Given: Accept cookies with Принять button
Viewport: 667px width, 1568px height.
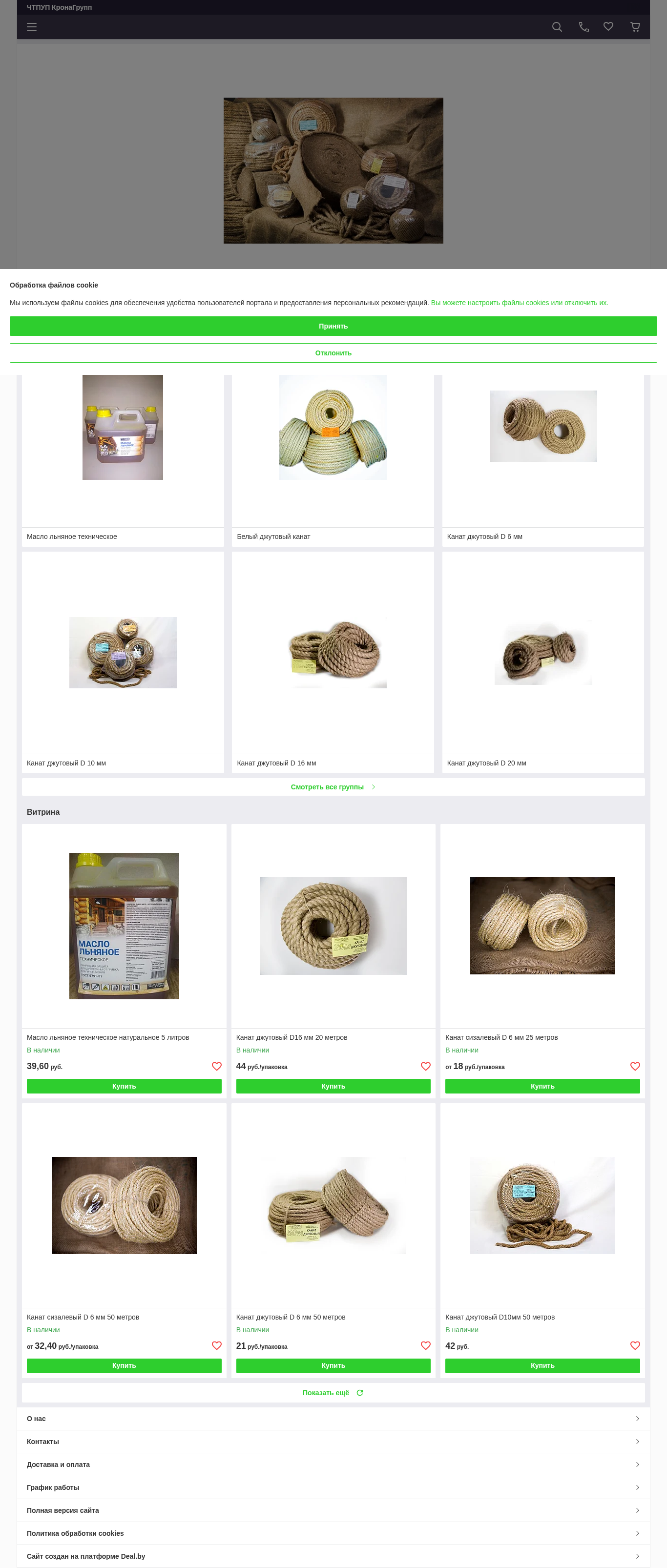Looking at the screenshot, I should point(333,326).
